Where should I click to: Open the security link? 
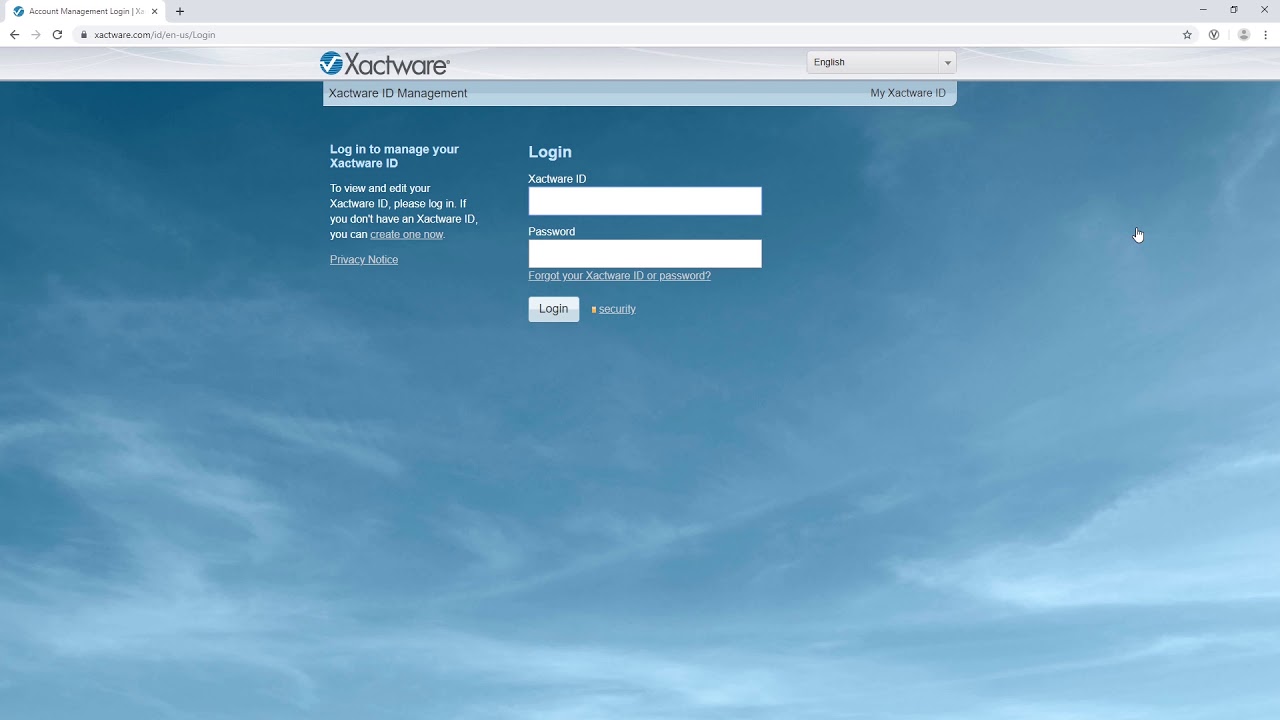pyautogui.click(x=617, y=309)
